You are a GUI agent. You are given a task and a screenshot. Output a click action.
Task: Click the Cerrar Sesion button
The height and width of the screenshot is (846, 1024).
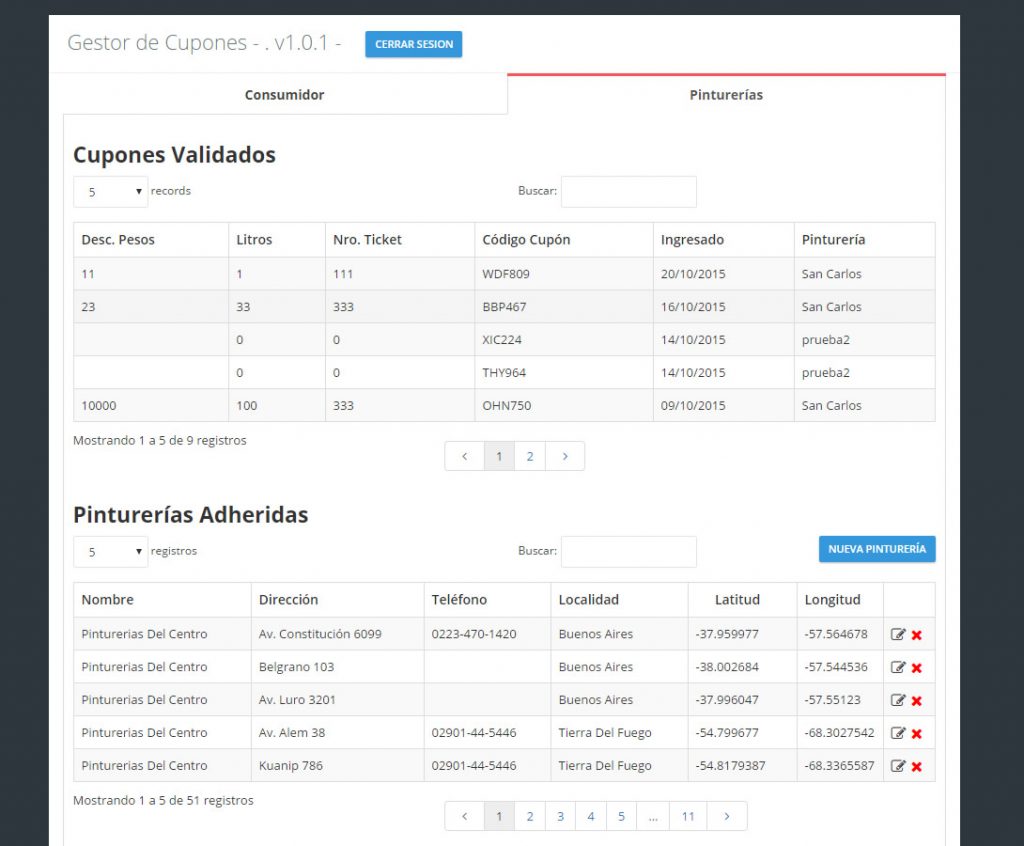(x=413, y=44)
